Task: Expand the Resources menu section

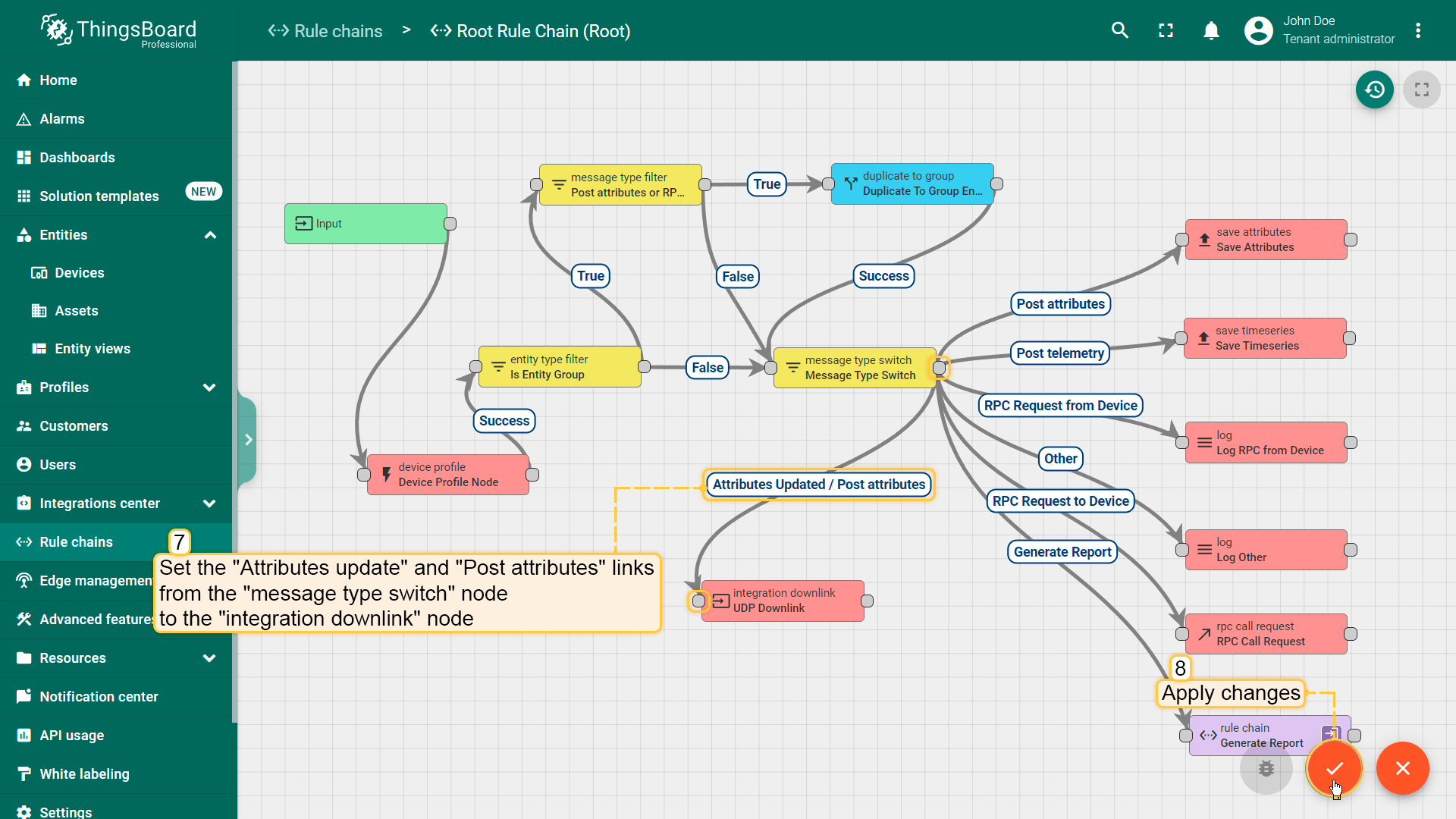Action: (210, 658)
